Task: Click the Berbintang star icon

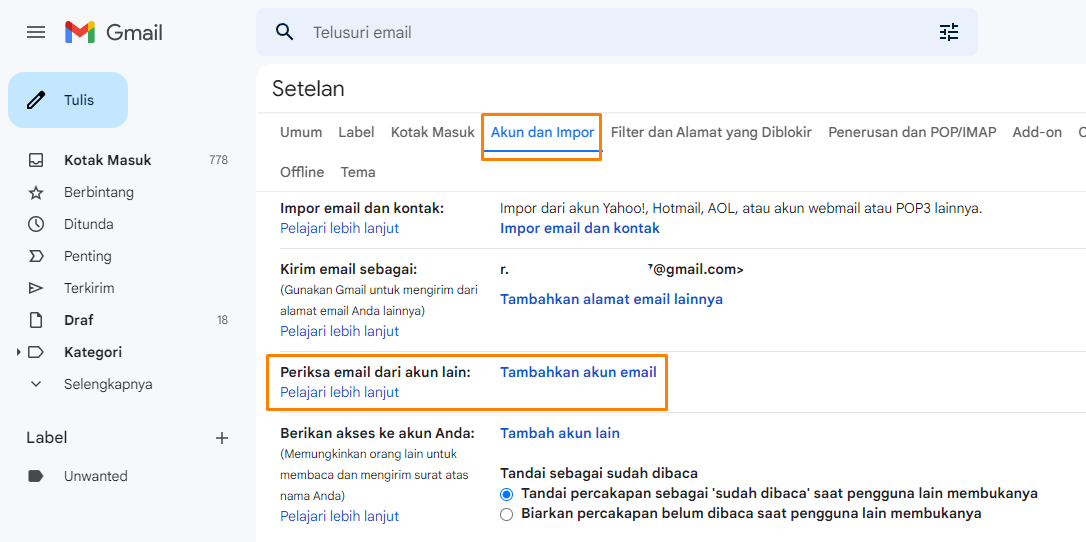Action: coord(36,192)
